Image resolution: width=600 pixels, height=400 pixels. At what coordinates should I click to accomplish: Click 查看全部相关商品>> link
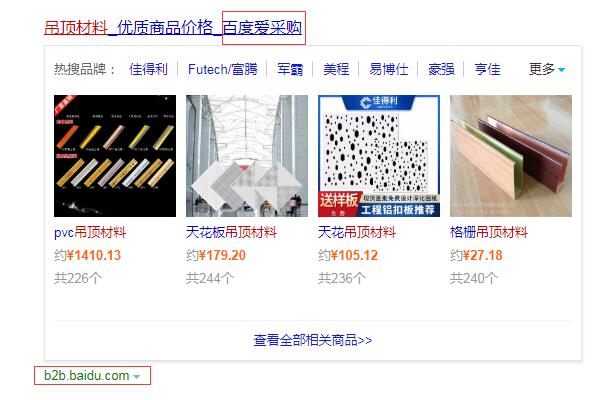coord(313,340)
